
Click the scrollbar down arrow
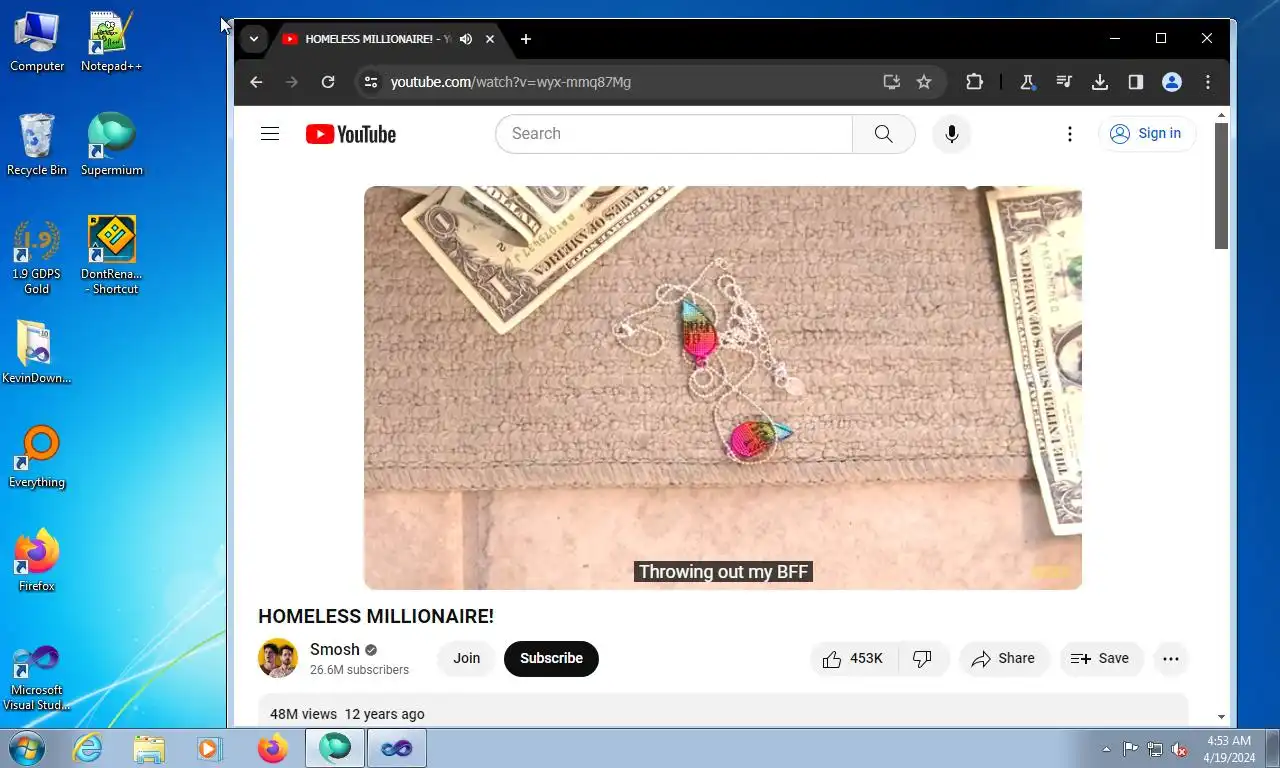pos(1221,717)
